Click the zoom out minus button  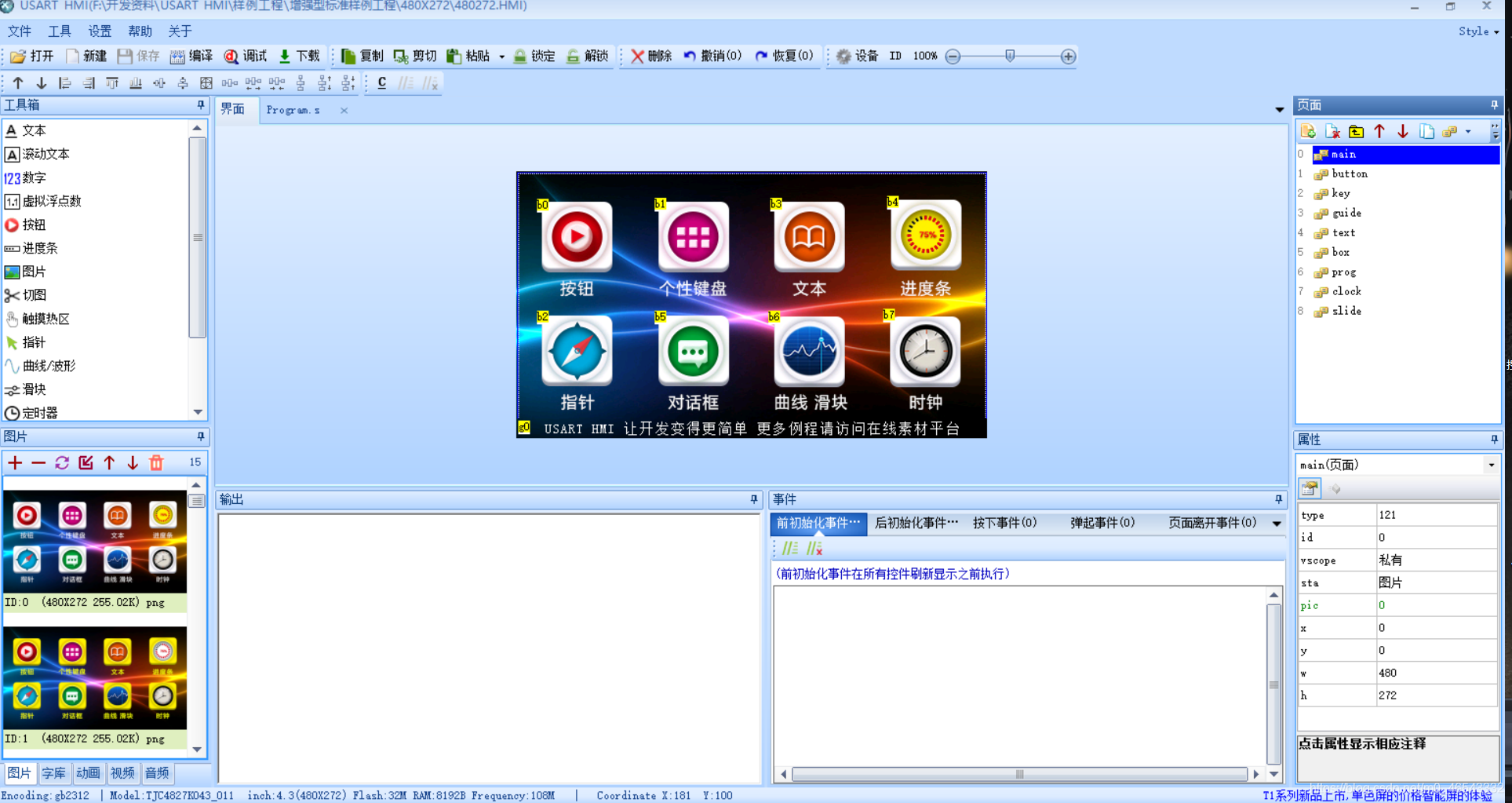[953, 57]
